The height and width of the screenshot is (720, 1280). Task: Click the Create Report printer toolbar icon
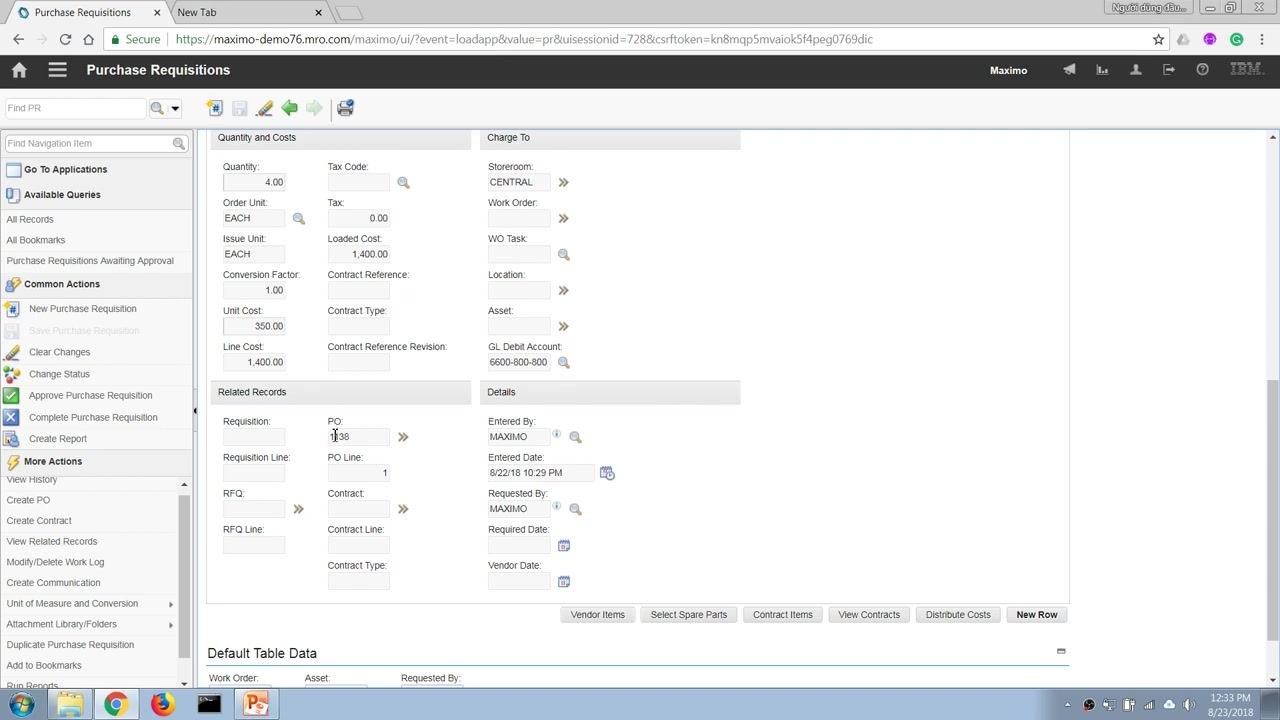coord(345,108)
